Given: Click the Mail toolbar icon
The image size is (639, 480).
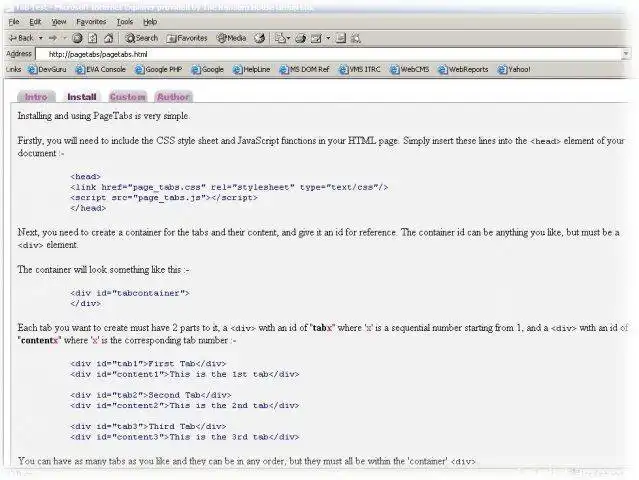Looking at the screenshot, I should (282, 38).
